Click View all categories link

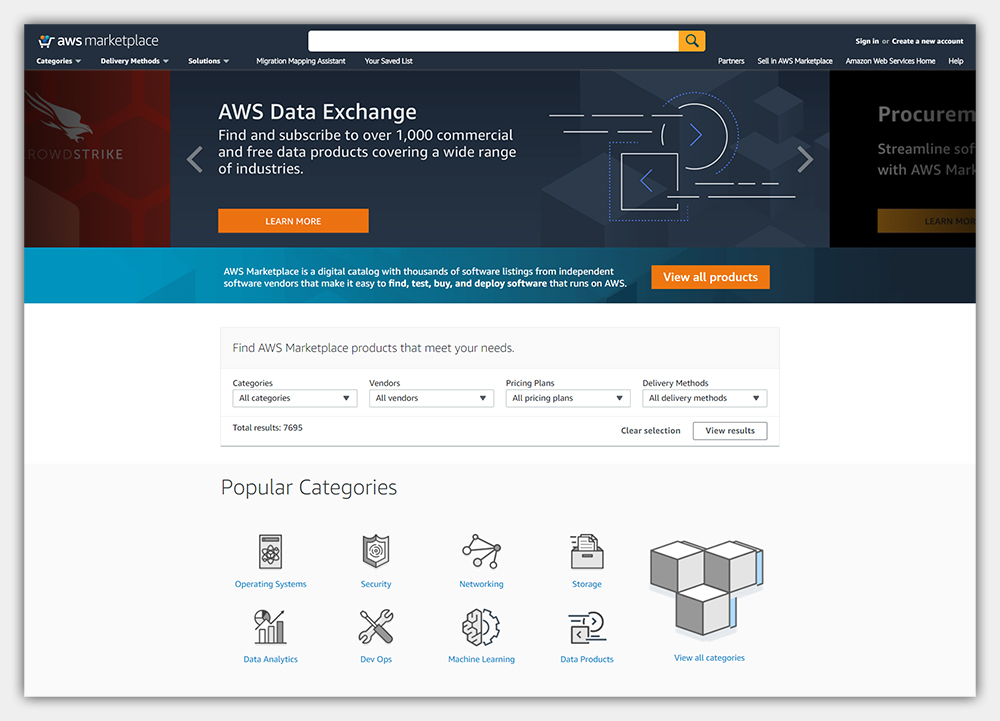coord(709,658)
